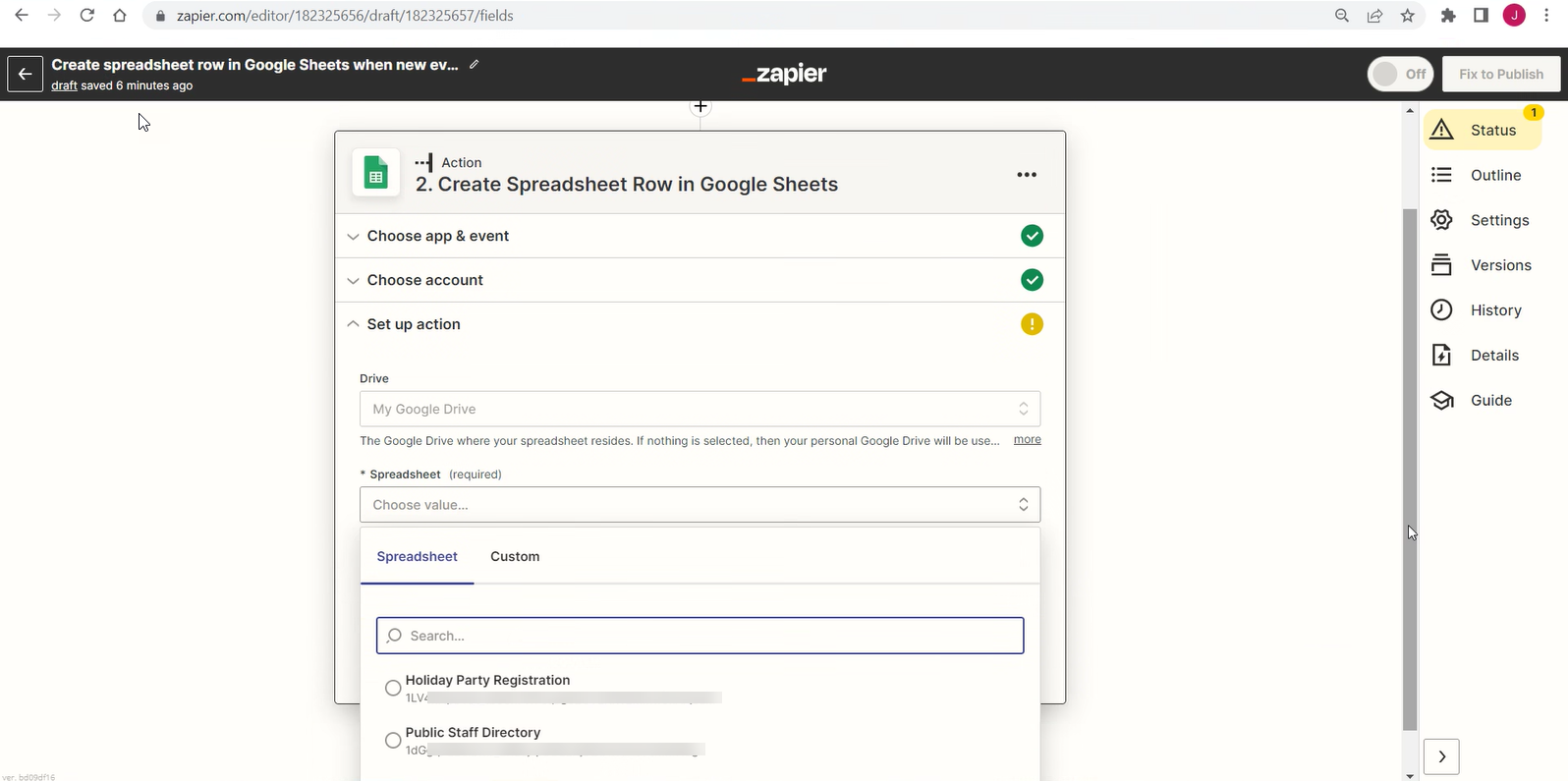Edit the Zap name with pencil icon
1568x781 pixels.
(475, 64)
